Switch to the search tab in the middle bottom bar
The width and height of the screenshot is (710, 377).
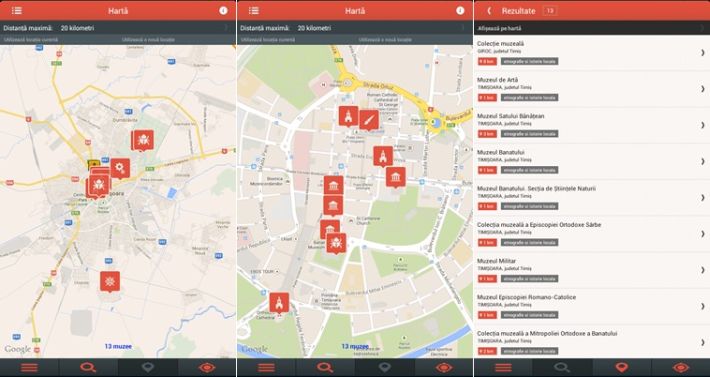click(325, 367)
